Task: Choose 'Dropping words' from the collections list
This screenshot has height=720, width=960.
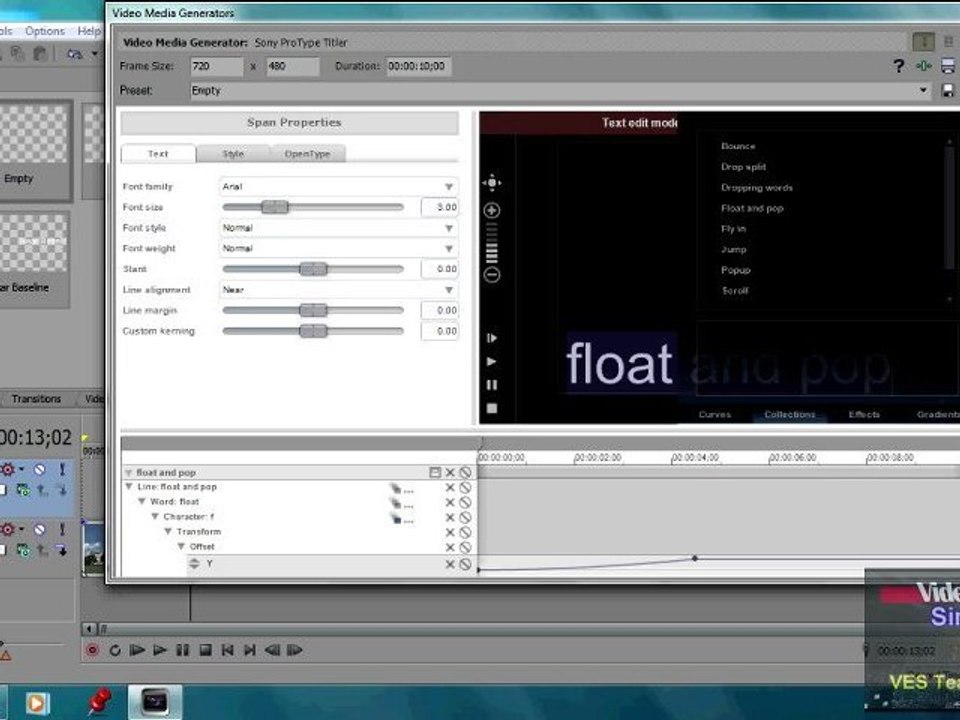Action: (x=757, y=188)
